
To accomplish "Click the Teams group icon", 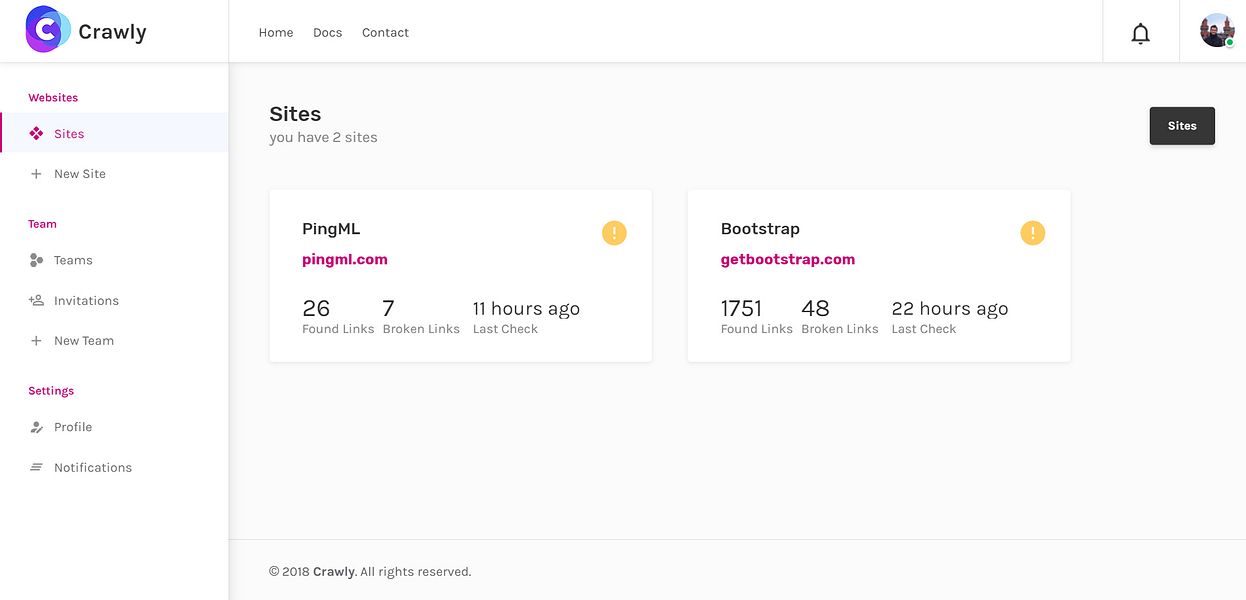I will [36, 260].
